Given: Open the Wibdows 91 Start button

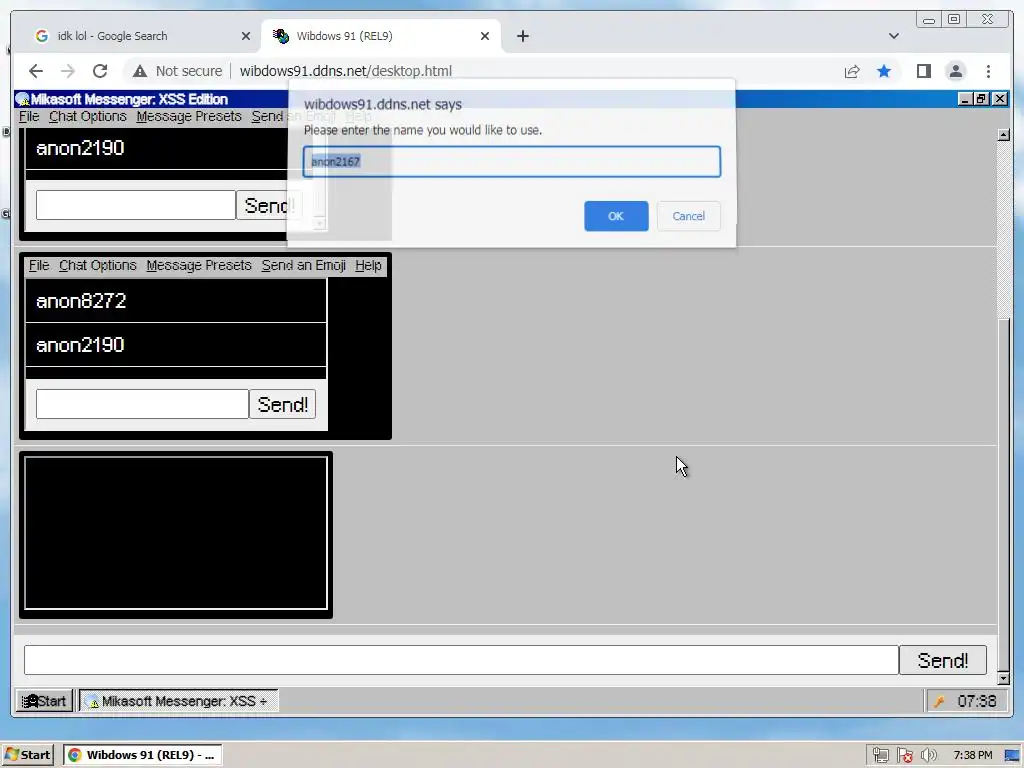Looking at the screenshot, I should [x=44, y=701].
